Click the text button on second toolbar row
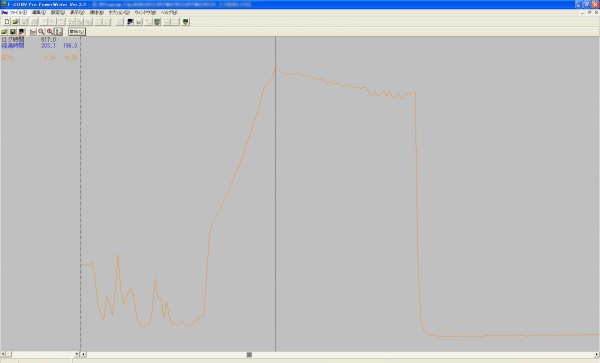Image resolution: width=600 pixels, height=363 pixels. tap(77, 32)
